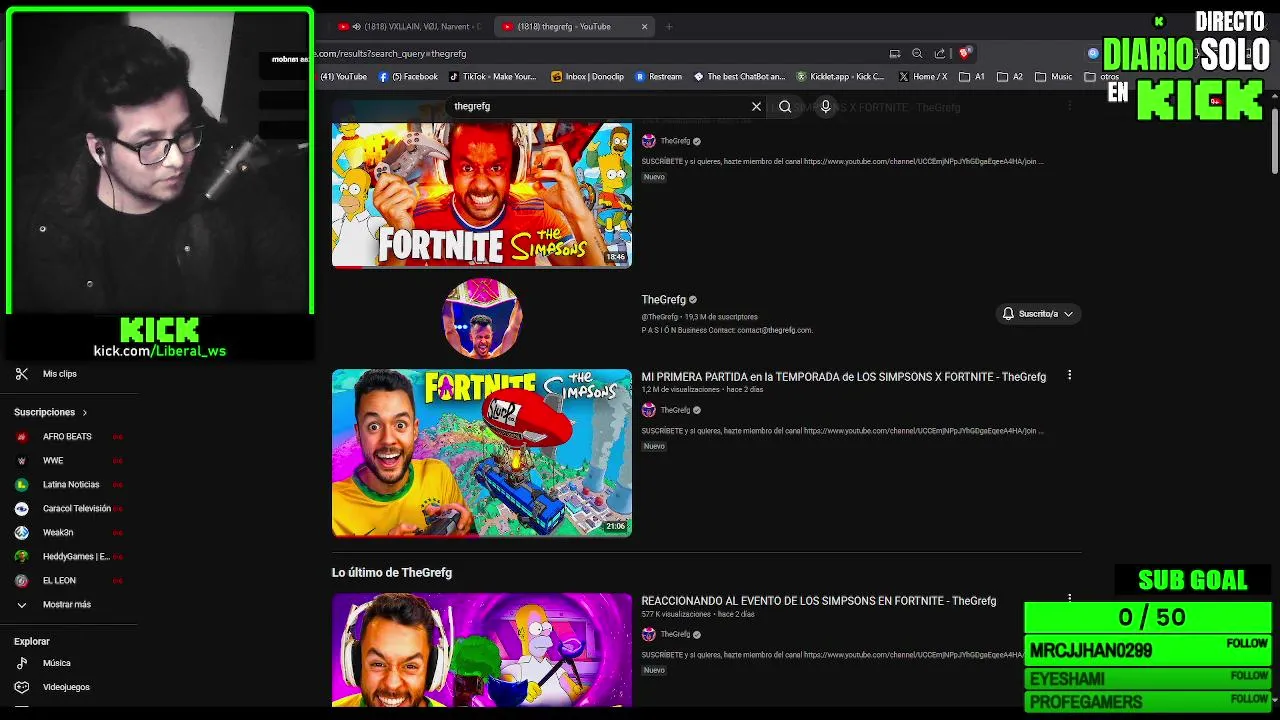Open the Home / X bookmark
Image resolution: width=1280 pixels, height=720 pixels.
click(923, 77)
